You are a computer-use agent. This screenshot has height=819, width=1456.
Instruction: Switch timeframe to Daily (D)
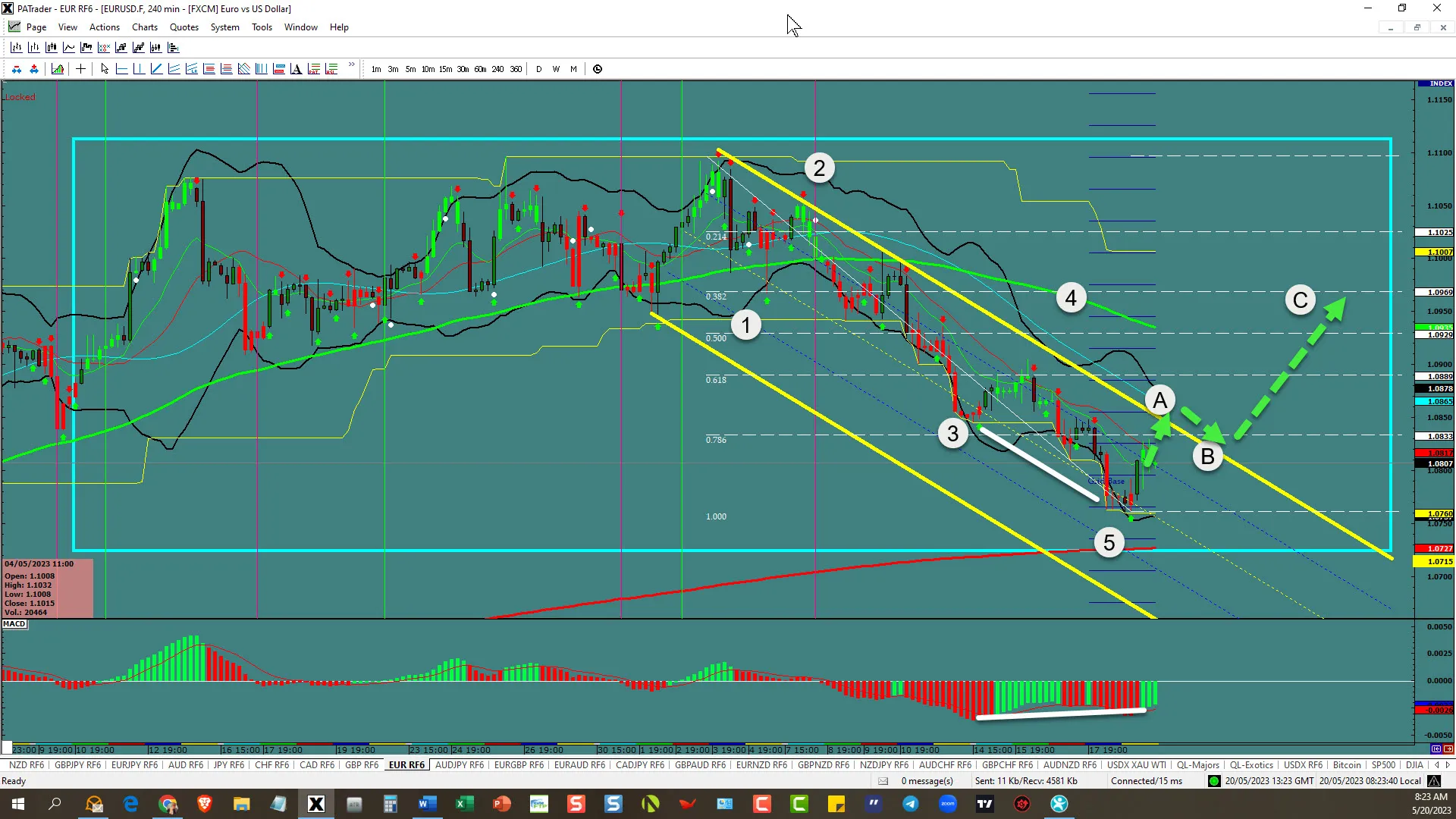pyautogui.click(x=538, y=69)
